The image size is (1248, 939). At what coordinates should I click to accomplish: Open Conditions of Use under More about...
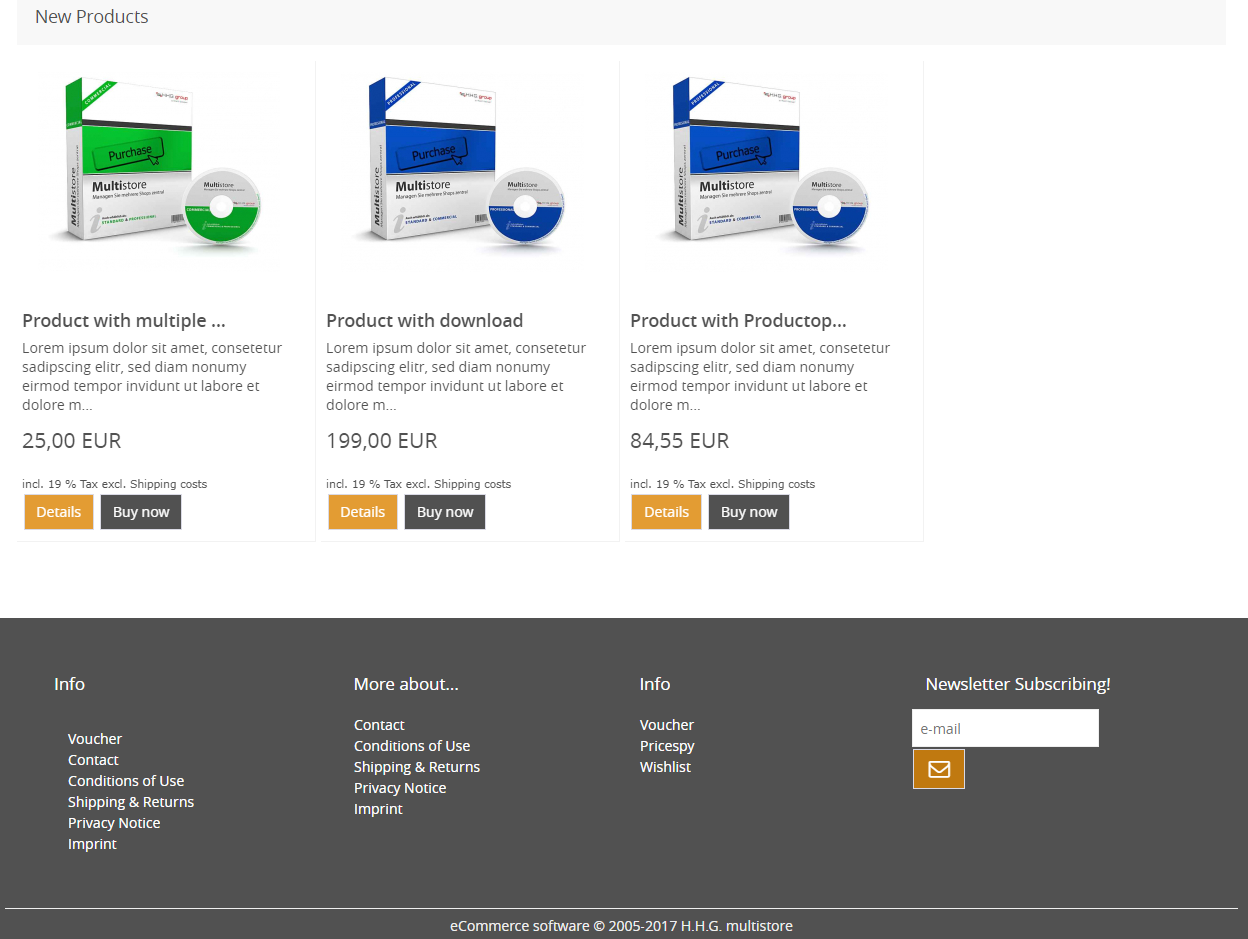[x=412, y=746]
